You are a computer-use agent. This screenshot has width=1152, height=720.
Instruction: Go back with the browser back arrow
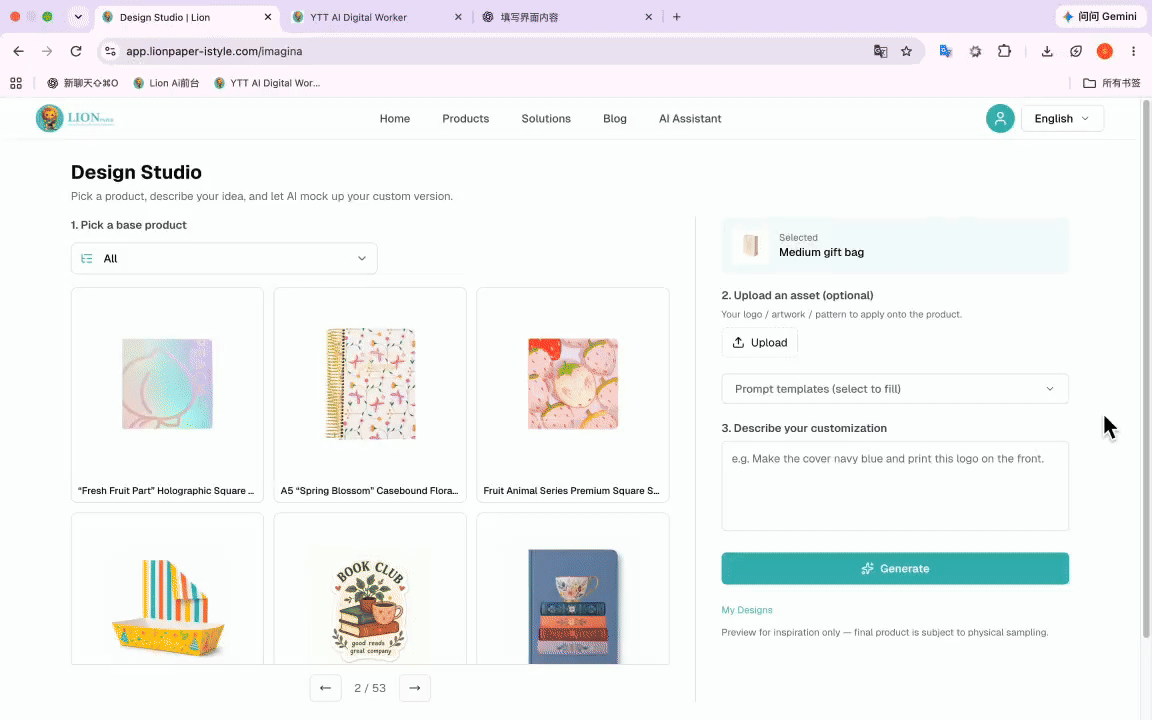coord(18,51)
